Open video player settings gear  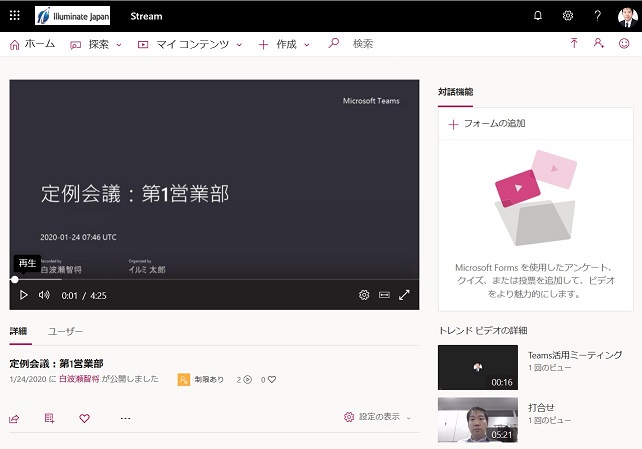point(364,295)
